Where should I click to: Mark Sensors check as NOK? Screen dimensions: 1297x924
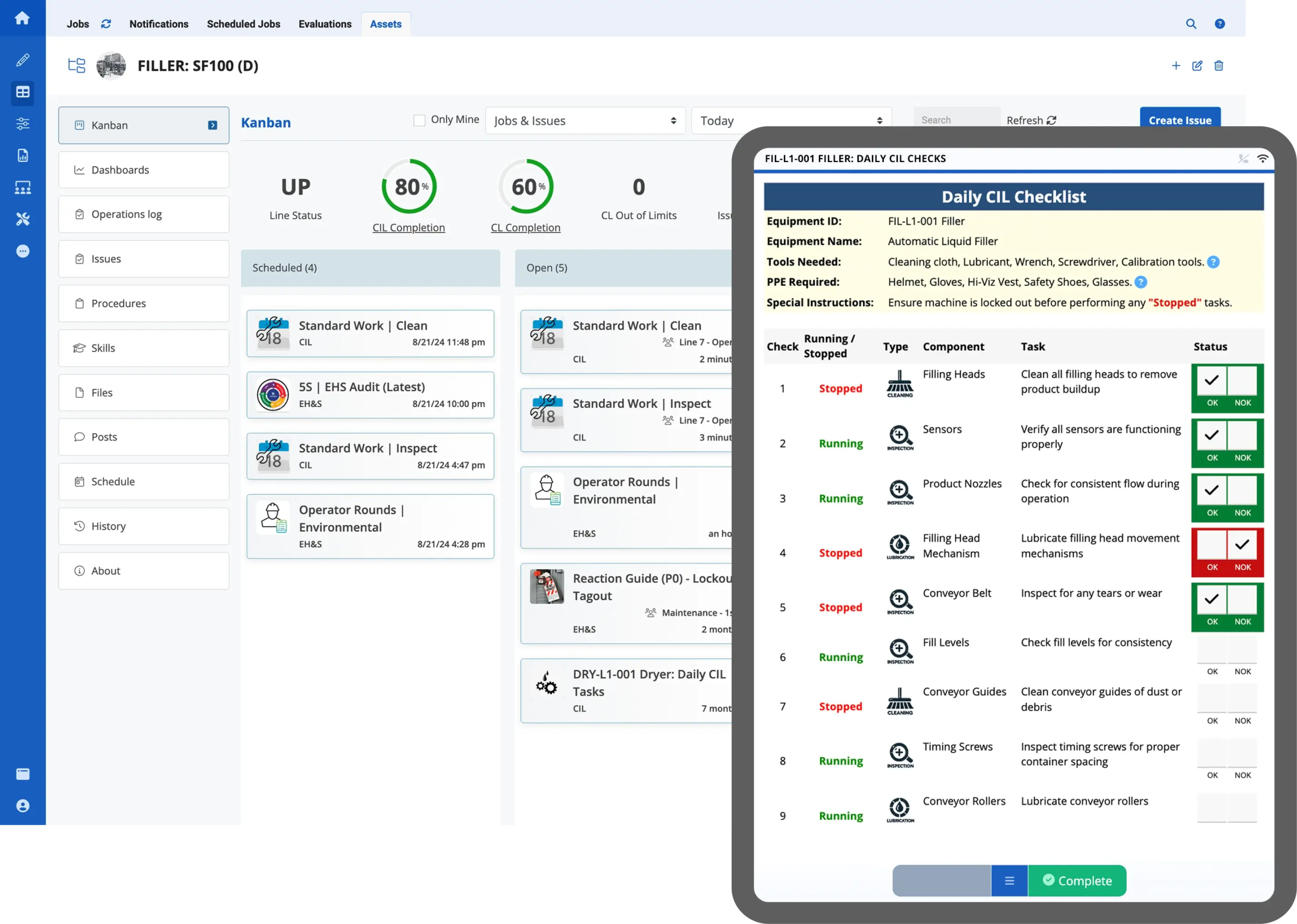tap(1242, 435)
